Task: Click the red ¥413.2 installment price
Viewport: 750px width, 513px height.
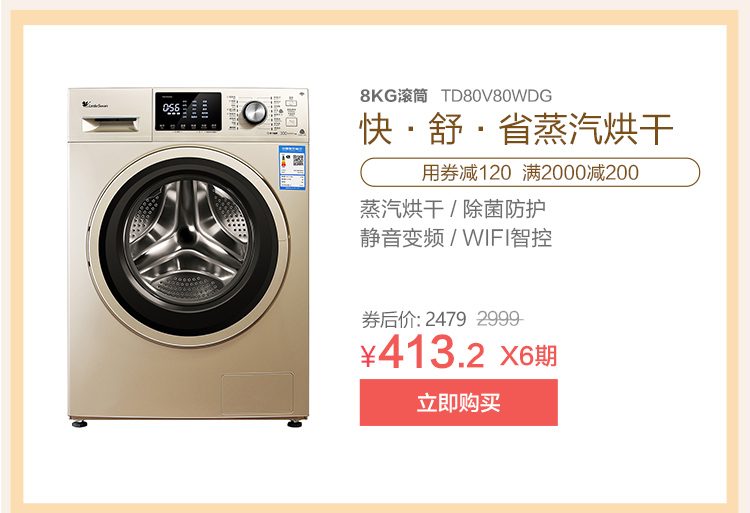Action: point(423,353)
